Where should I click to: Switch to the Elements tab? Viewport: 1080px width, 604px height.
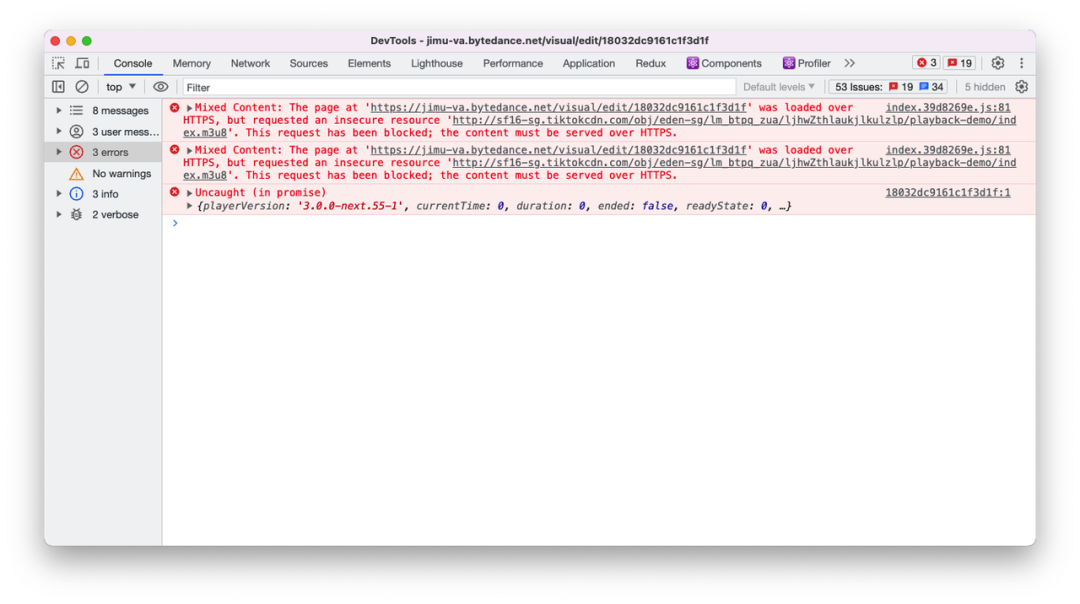tap(369, 63)
